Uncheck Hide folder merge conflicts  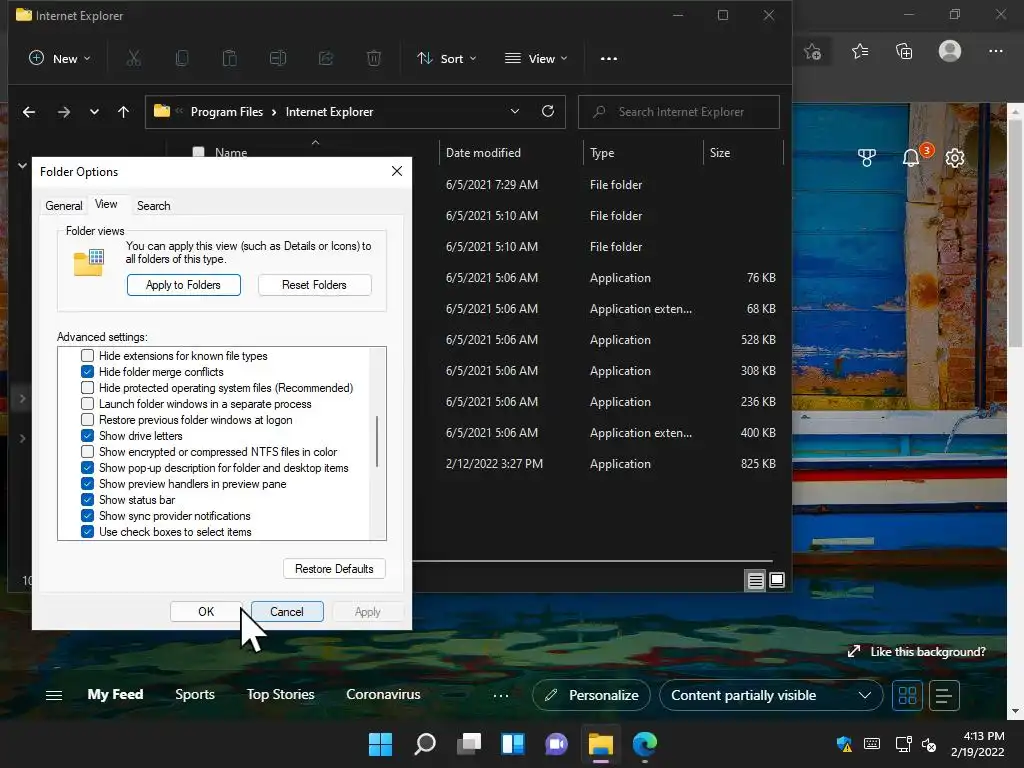coord(88,372)
